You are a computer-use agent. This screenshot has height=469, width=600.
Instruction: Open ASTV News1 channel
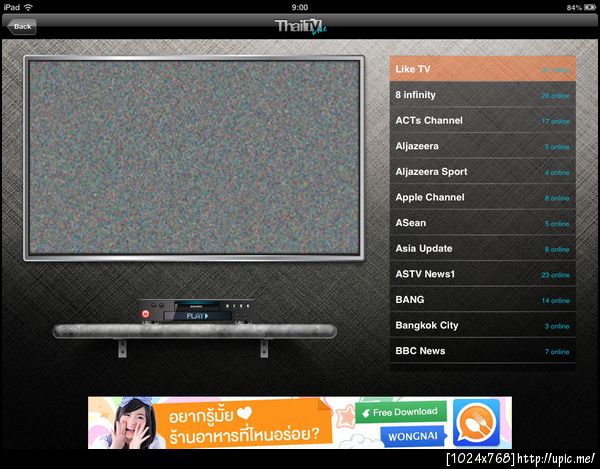point(483,274)
